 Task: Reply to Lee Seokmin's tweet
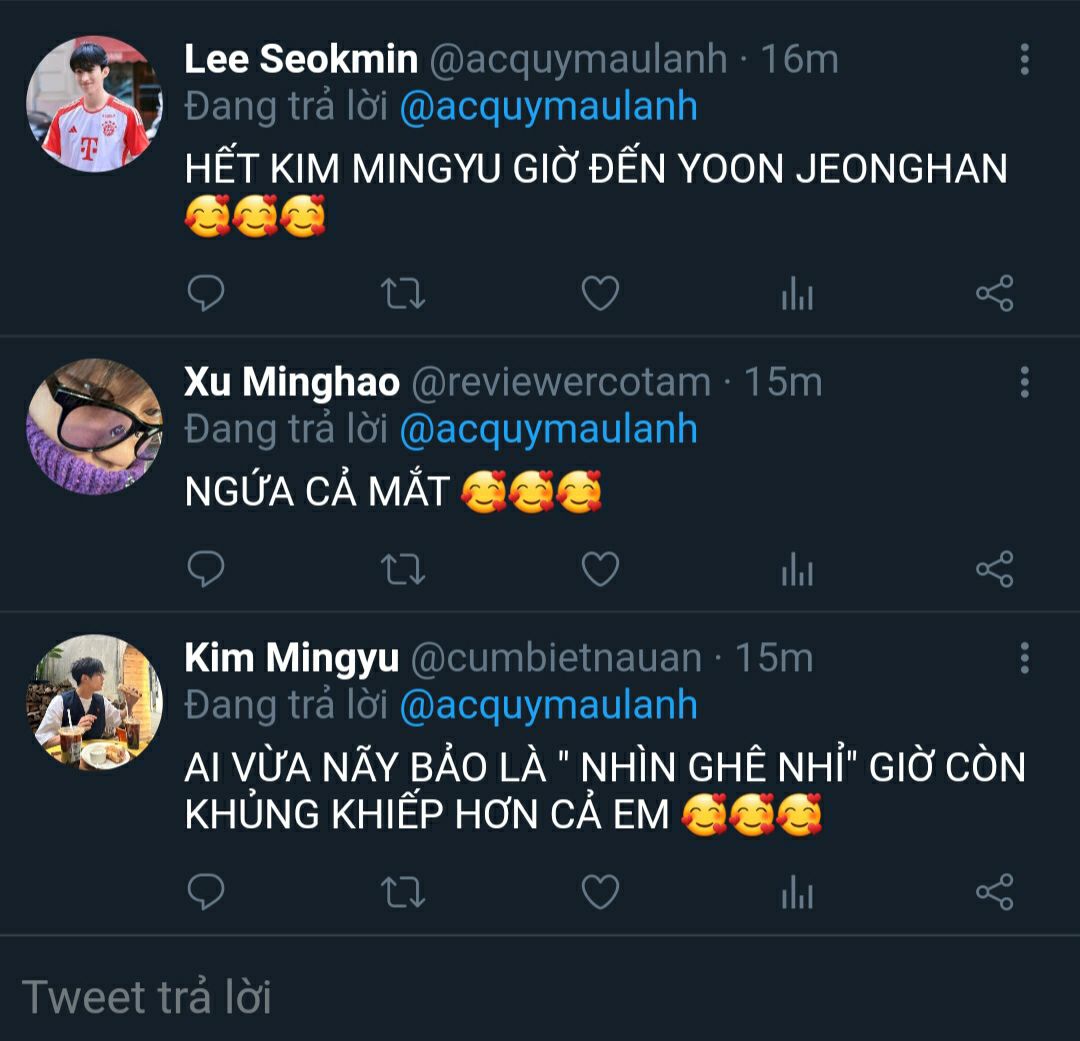(x=206, y=294)
